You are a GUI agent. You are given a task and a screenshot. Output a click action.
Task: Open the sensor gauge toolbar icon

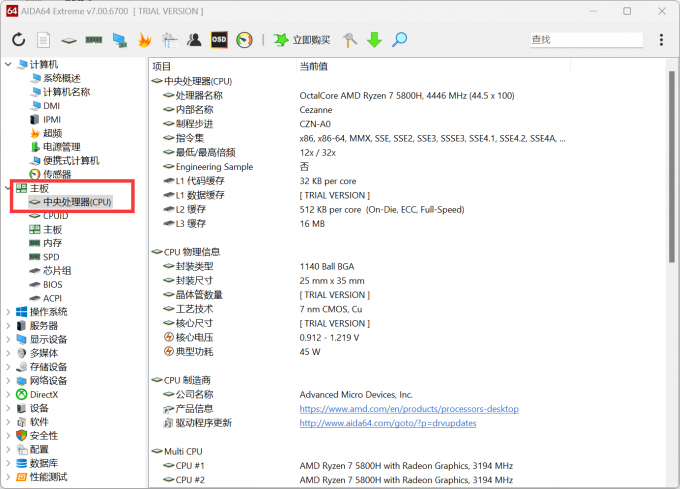(244, 40)
